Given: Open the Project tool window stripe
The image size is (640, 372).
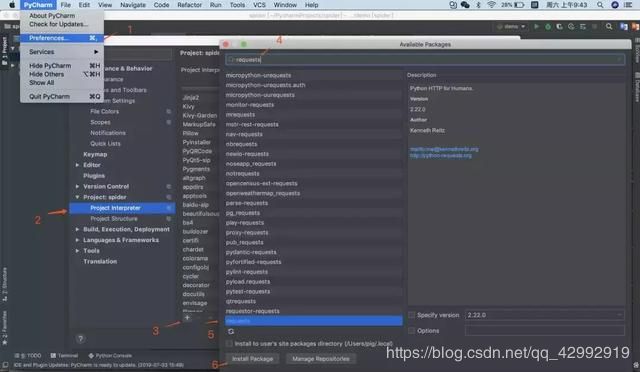Looking at the screenshot, I should tap(4, 51).
